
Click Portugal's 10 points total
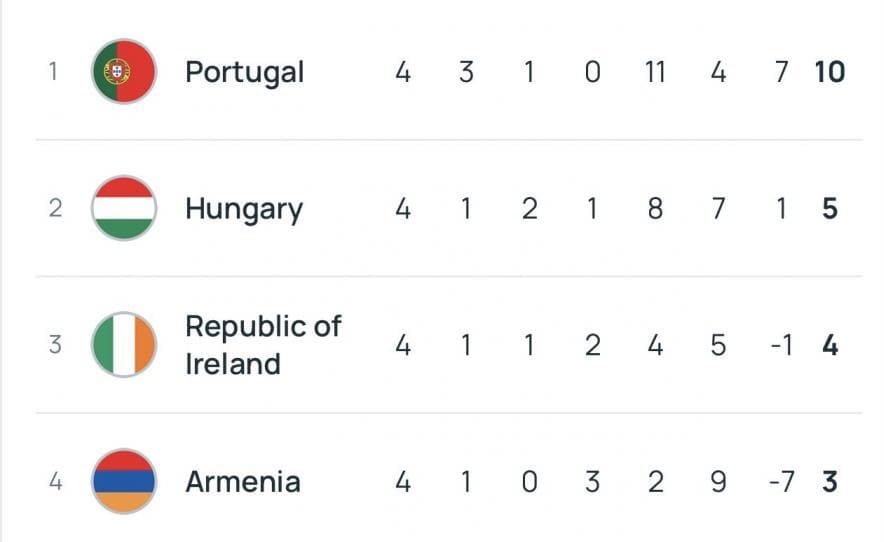point(829,72)
